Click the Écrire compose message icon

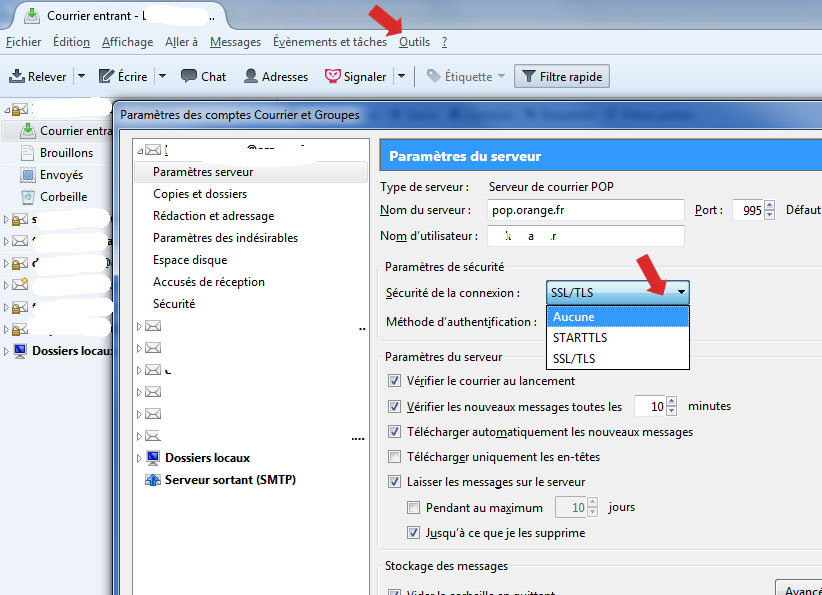pyautogui.click(x=106, y=76)
